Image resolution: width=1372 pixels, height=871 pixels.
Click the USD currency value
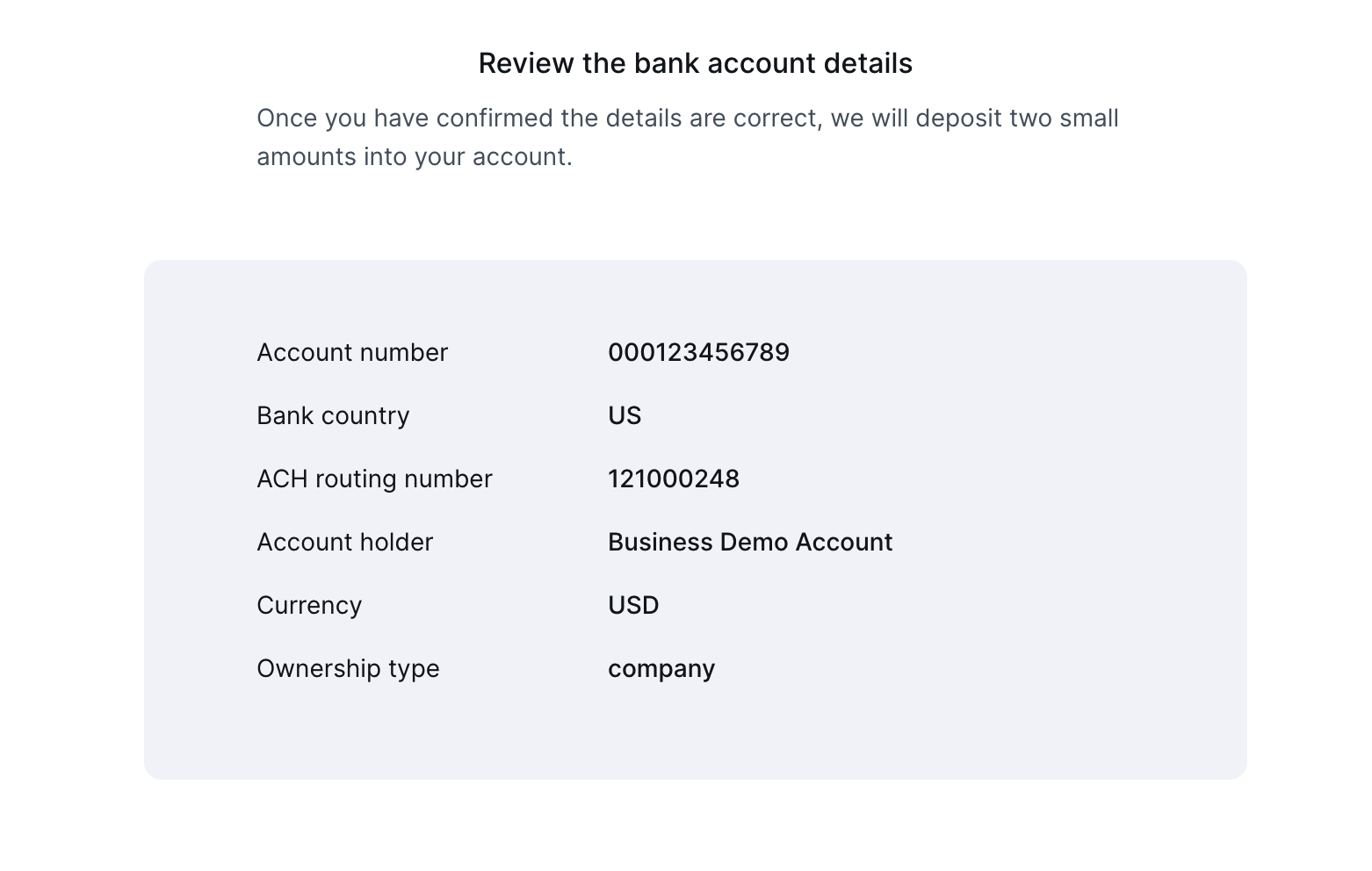click(633, 605)
